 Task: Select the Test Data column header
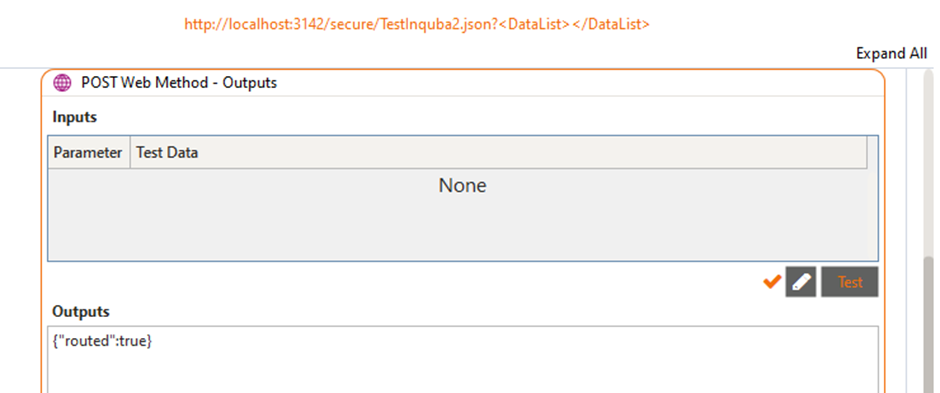pyautogui.click(x=498, y=152)
